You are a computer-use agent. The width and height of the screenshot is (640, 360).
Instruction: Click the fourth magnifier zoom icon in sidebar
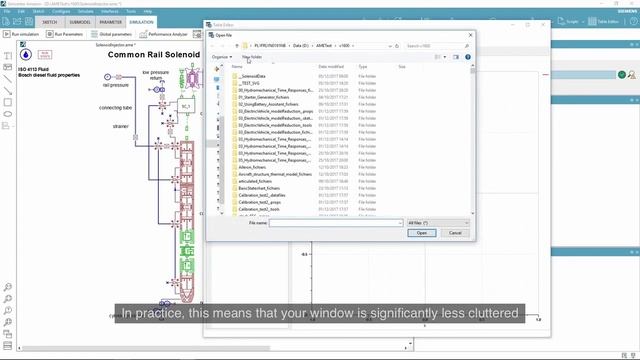(7, 322)
